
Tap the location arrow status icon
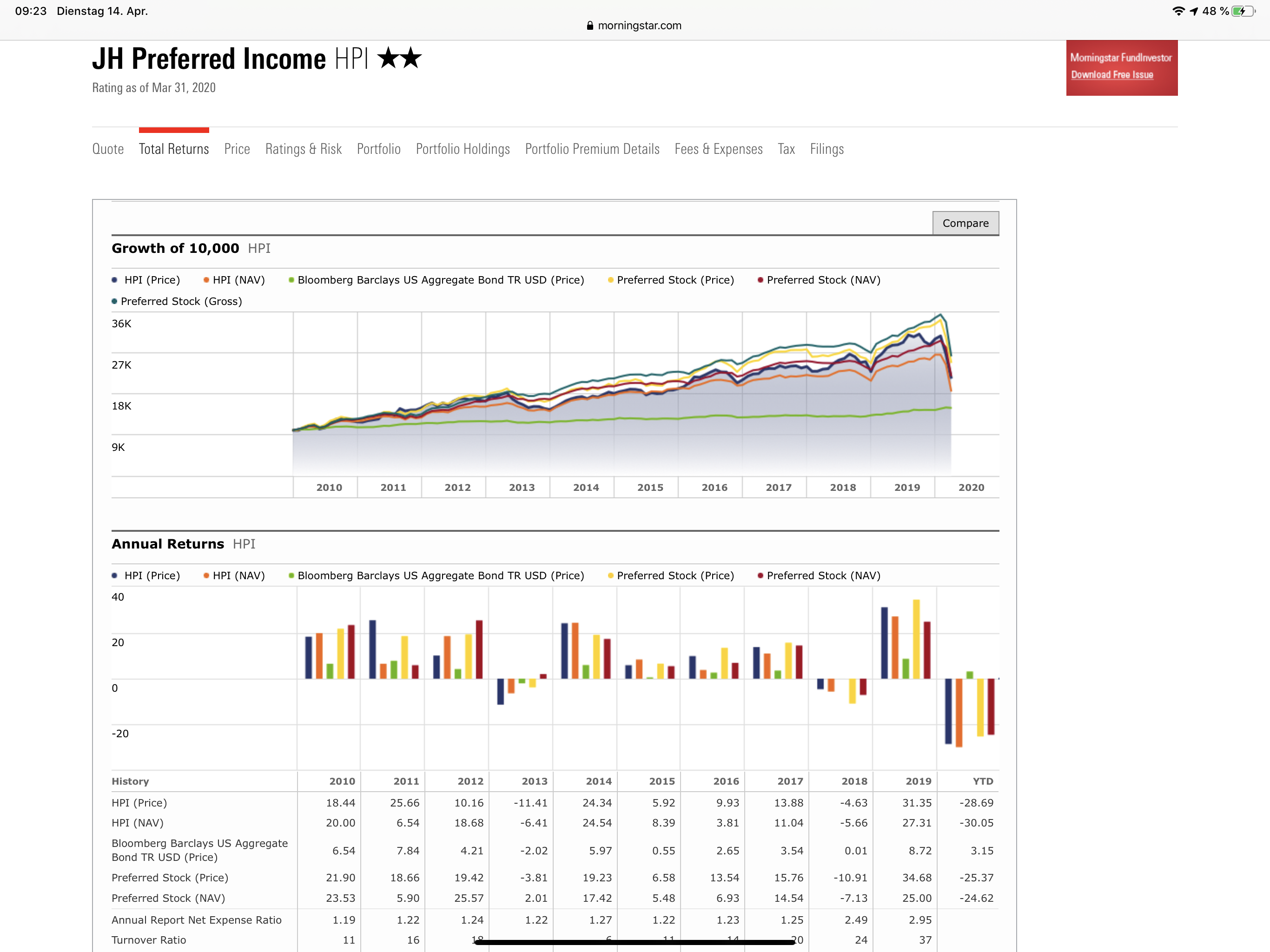pyautogui.click(x=1194, y=11)
